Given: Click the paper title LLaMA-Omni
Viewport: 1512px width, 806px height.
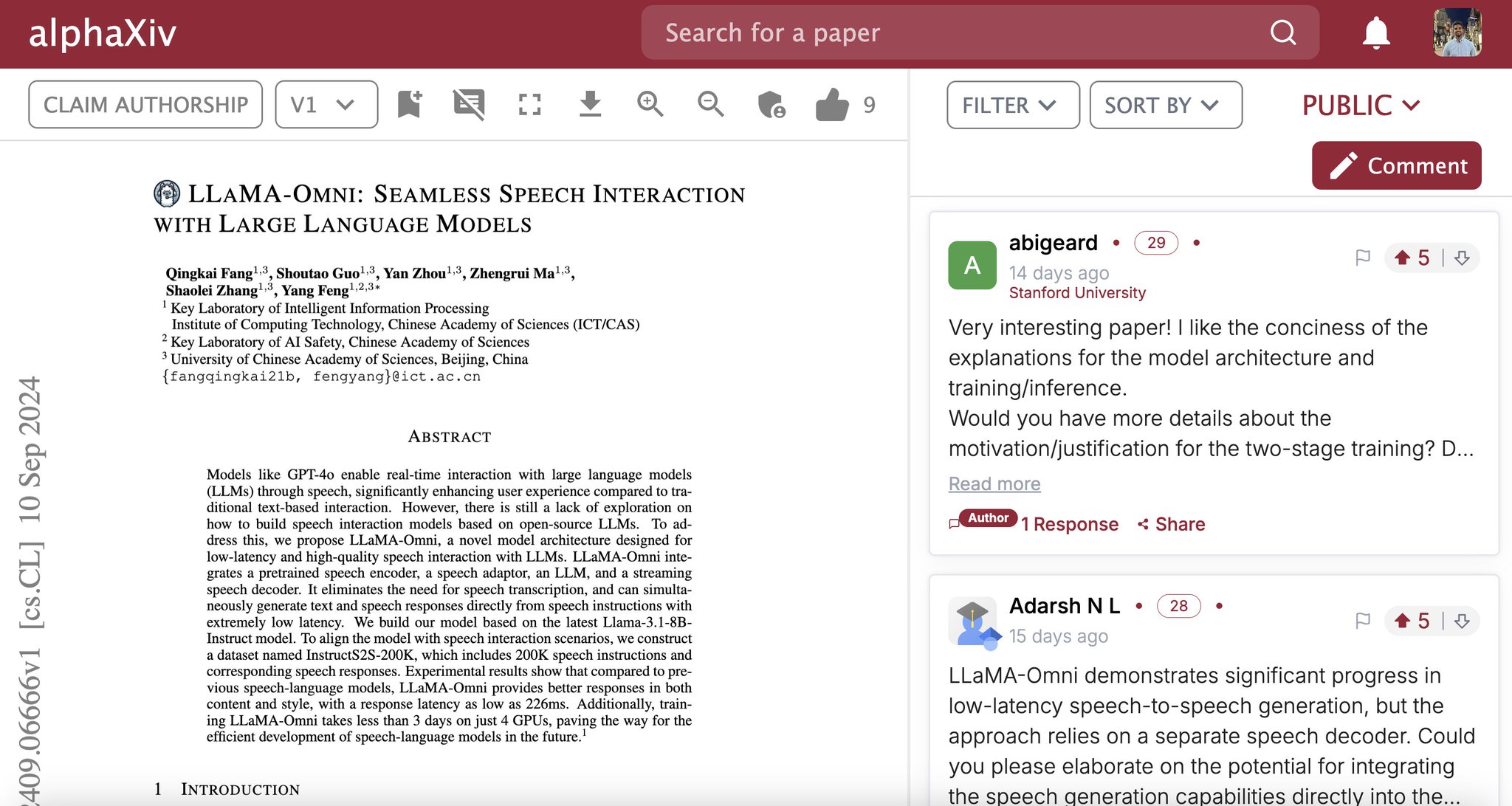Looking at the screenshot, I should pos(450,208).
